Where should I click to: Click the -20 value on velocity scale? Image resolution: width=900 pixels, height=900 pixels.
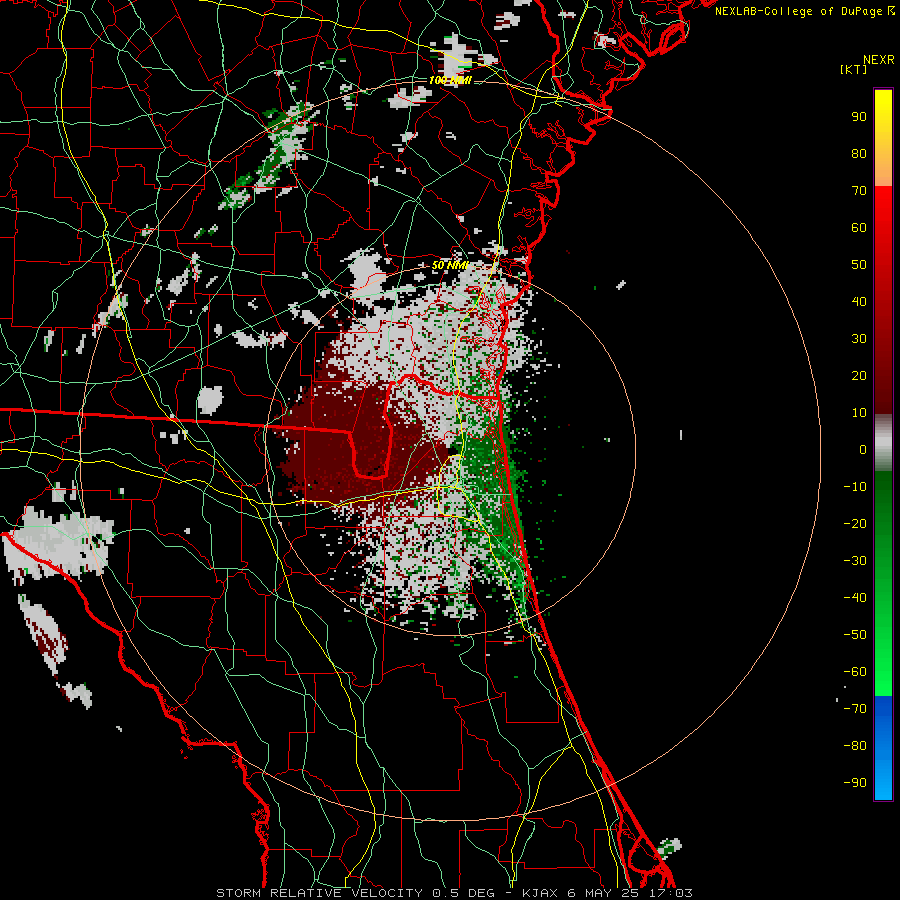pyautogui.click(x=855, y=524)
